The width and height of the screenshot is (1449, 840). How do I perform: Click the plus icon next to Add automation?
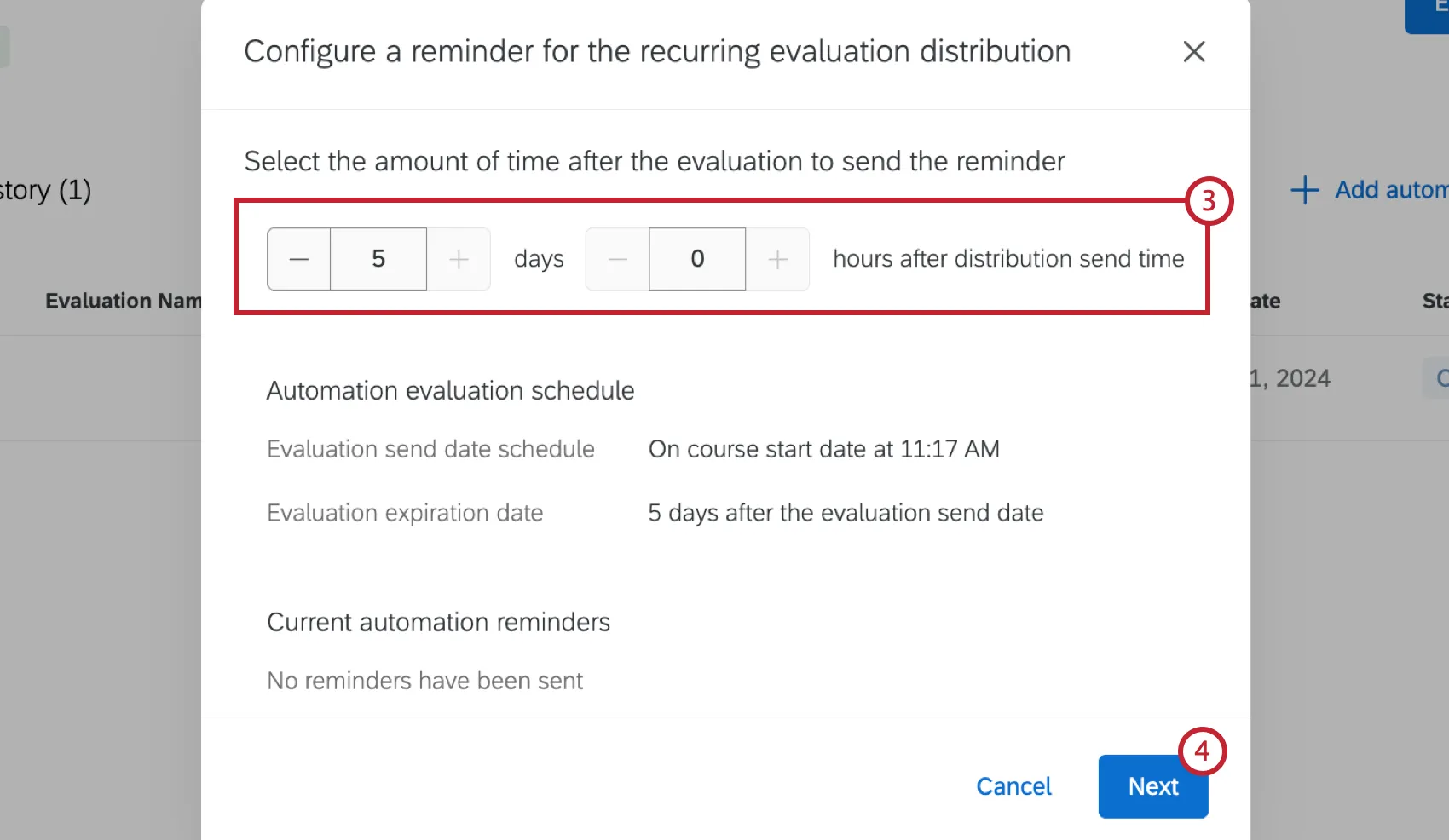1304,190
